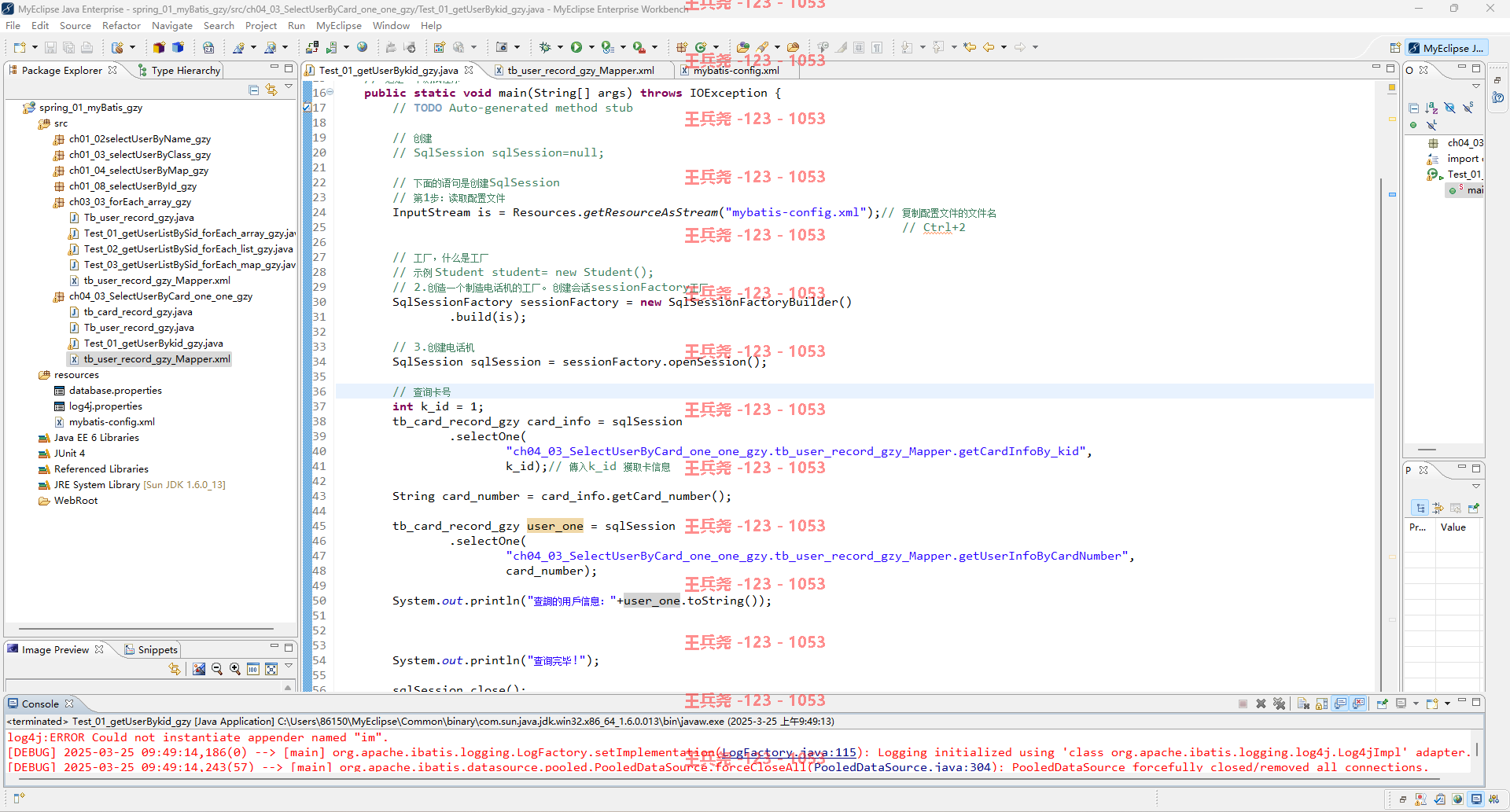Viewport: 1510px width, 812px height.
Task: Click the camera capture toolbar icon
Action: (x=502, y=47)
